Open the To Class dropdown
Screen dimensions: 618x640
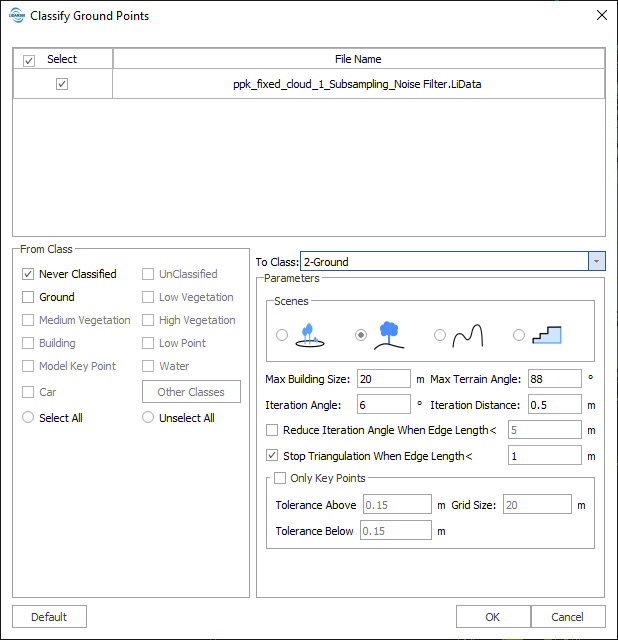coord(596,262)
